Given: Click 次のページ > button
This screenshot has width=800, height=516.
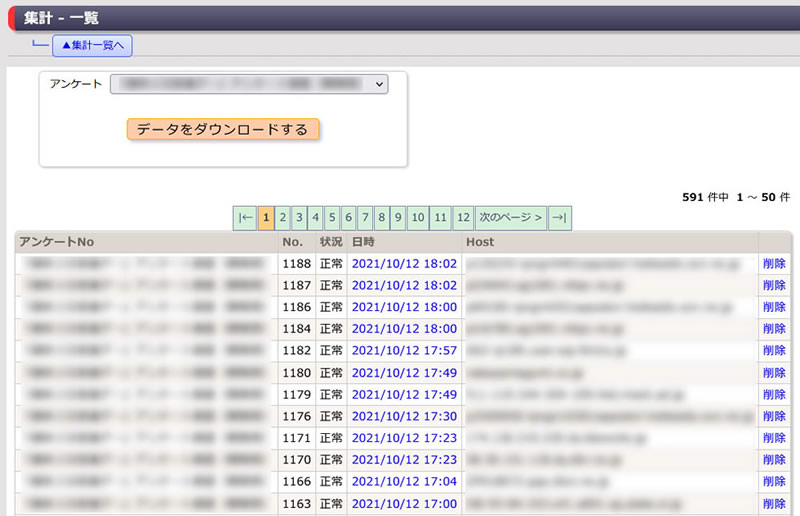Looking at the screenshot, I should 511,218.
